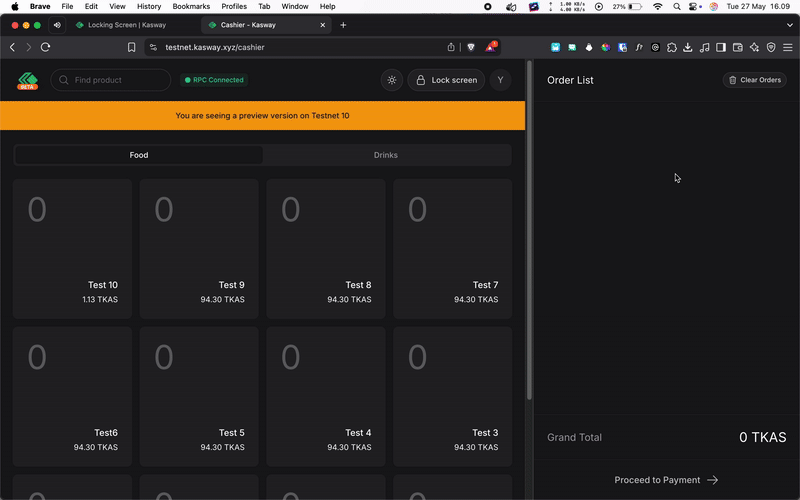The height and width of the screenshot is (500, 800).
Task: Open Brave Rewards triangle icon
Action: tap(490, 47)
